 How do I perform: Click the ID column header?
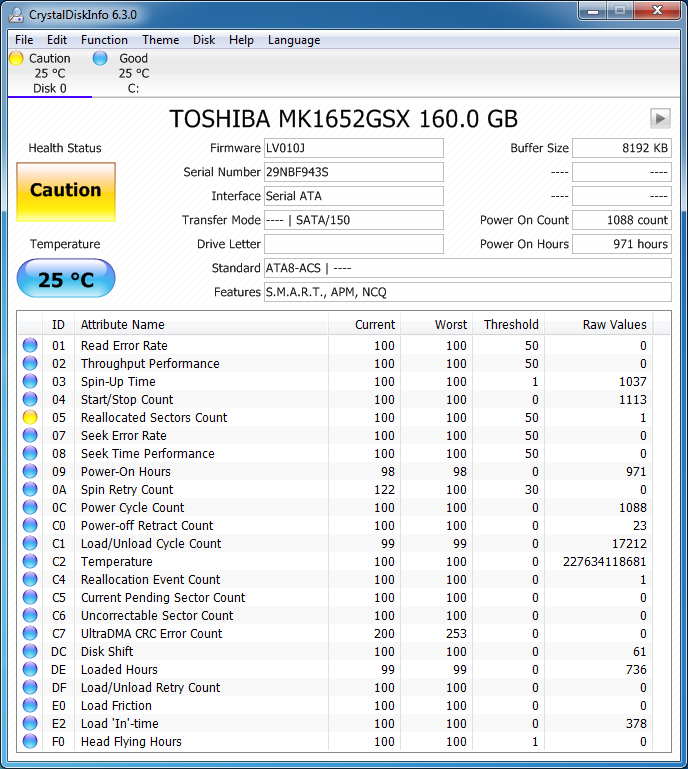point(58,325)
